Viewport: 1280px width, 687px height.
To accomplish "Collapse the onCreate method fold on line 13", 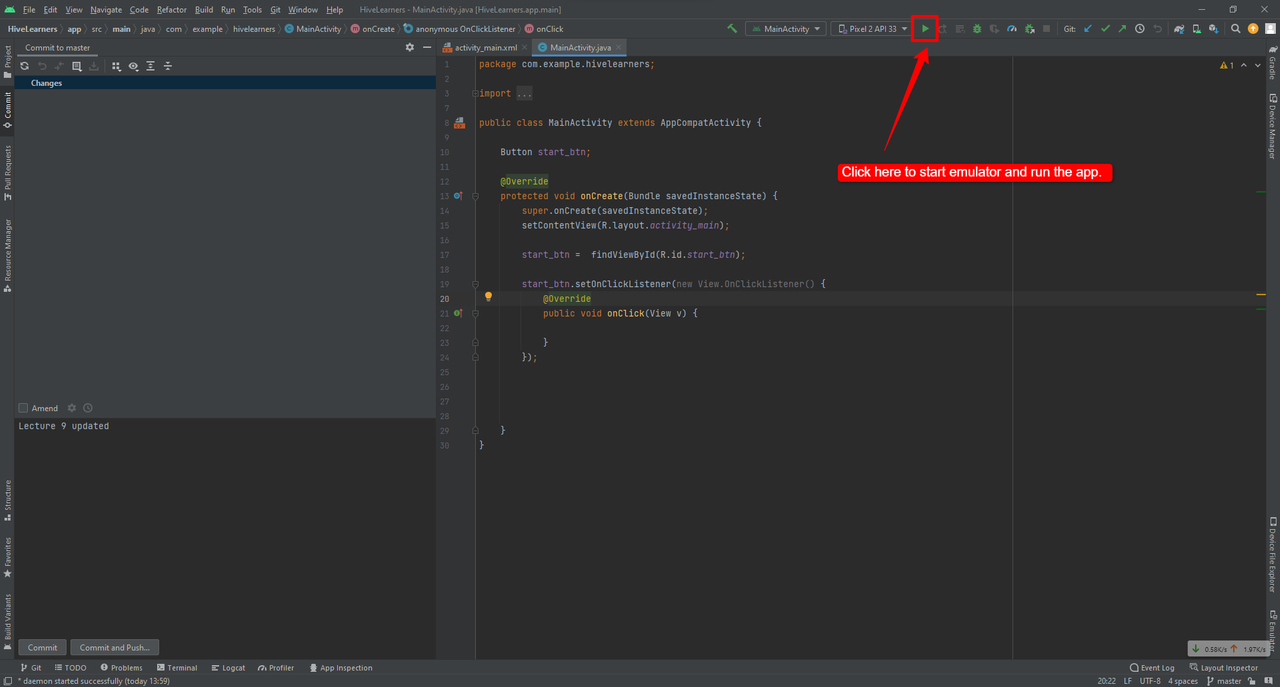I will click(x=475, y=196).
